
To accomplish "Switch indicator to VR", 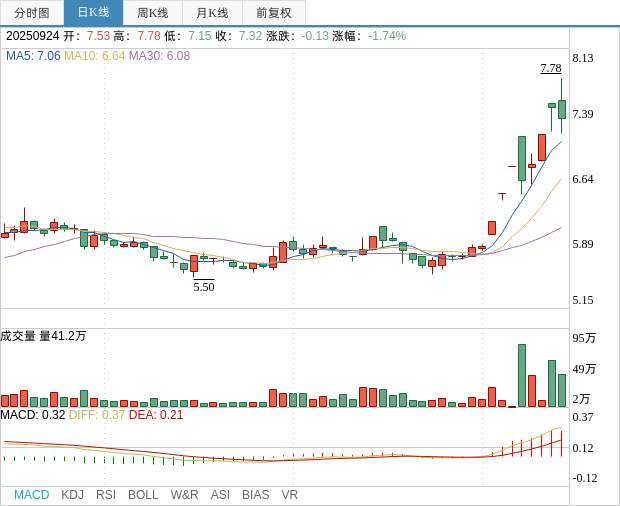I will (x=289, y=495).
